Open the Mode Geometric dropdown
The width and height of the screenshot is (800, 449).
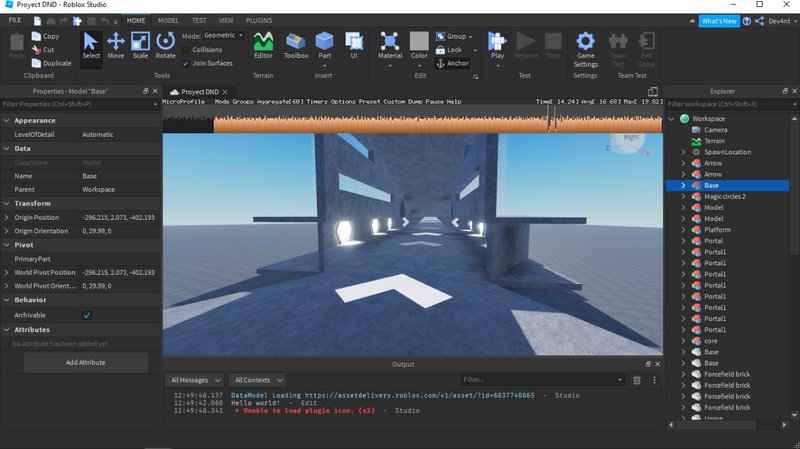pyautogui.click(x=223, y=35)
